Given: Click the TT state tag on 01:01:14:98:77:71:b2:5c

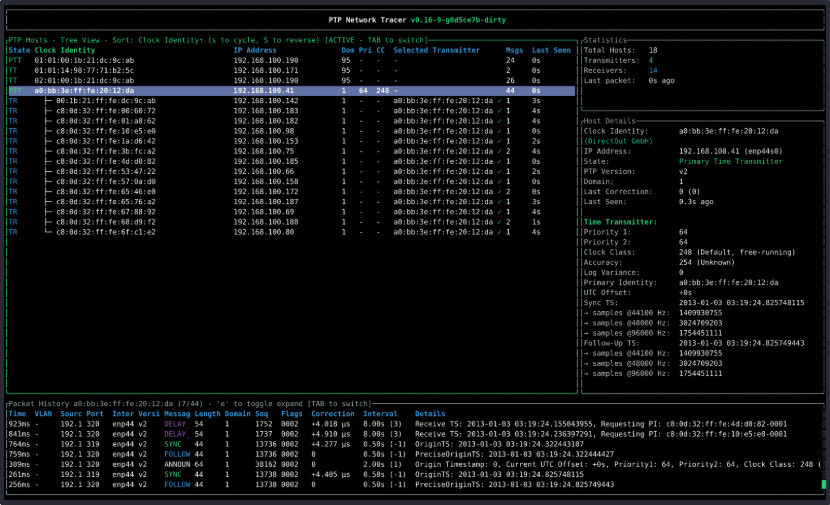Looking at the screenshot, I should [x=12, y=71].
